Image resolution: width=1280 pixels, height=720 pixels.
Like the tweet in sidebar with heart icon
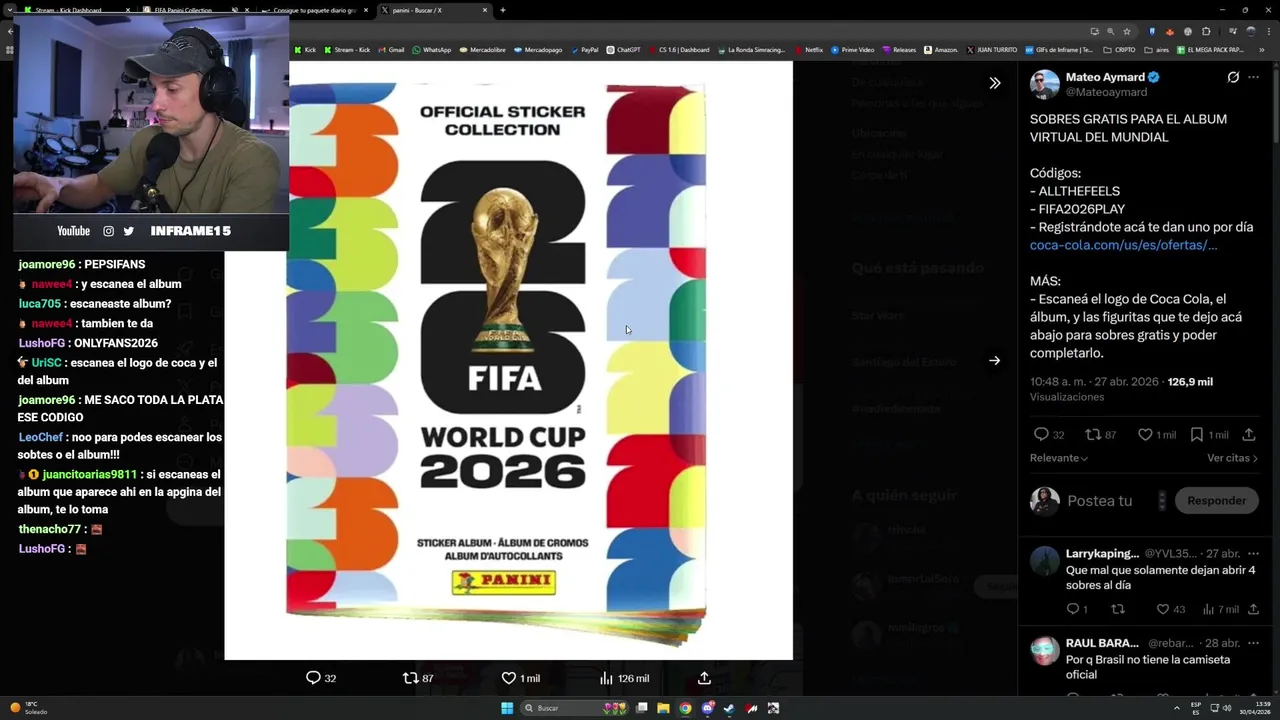[1144, 435]
